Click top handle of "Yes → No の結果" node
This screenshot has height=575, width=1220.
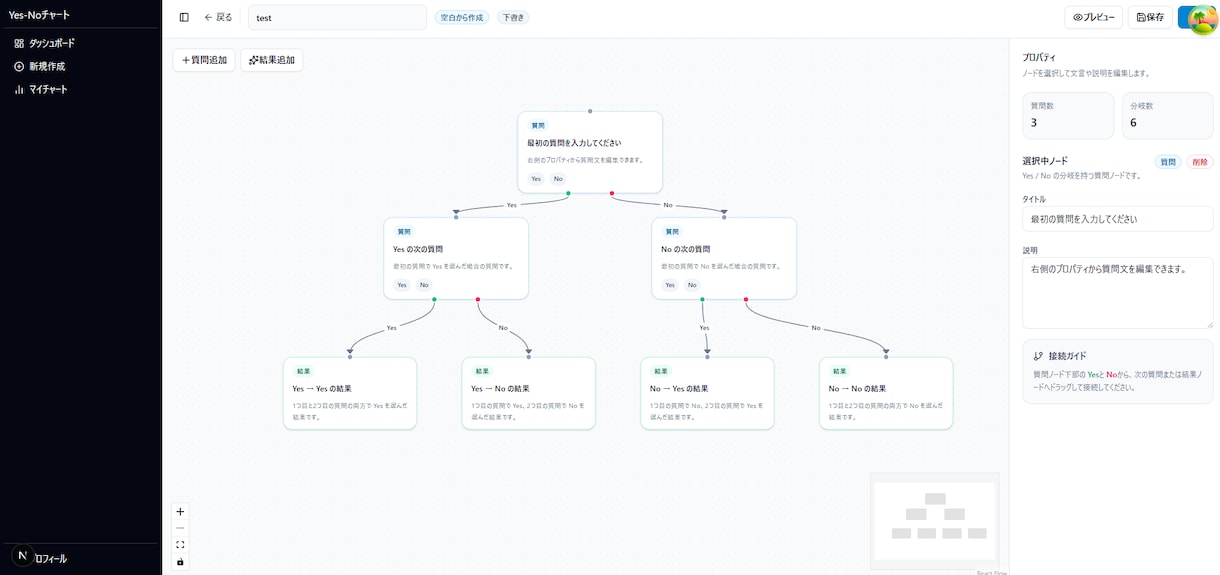point(529,357)
